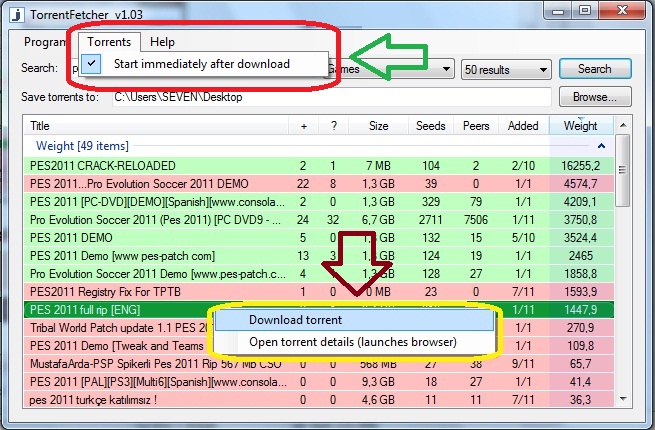Image resolution: width=655 pixels, height=430 pixels.
Task: Click peers value 7506
Action: click(x=476, y=220)
